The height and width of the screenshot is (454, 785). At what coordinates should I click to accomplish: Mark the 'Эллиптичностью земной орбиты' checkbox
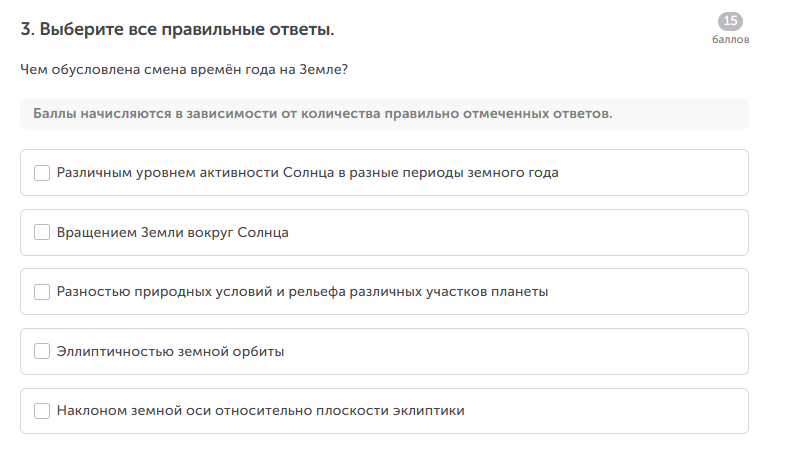click(x=42, y=351)
